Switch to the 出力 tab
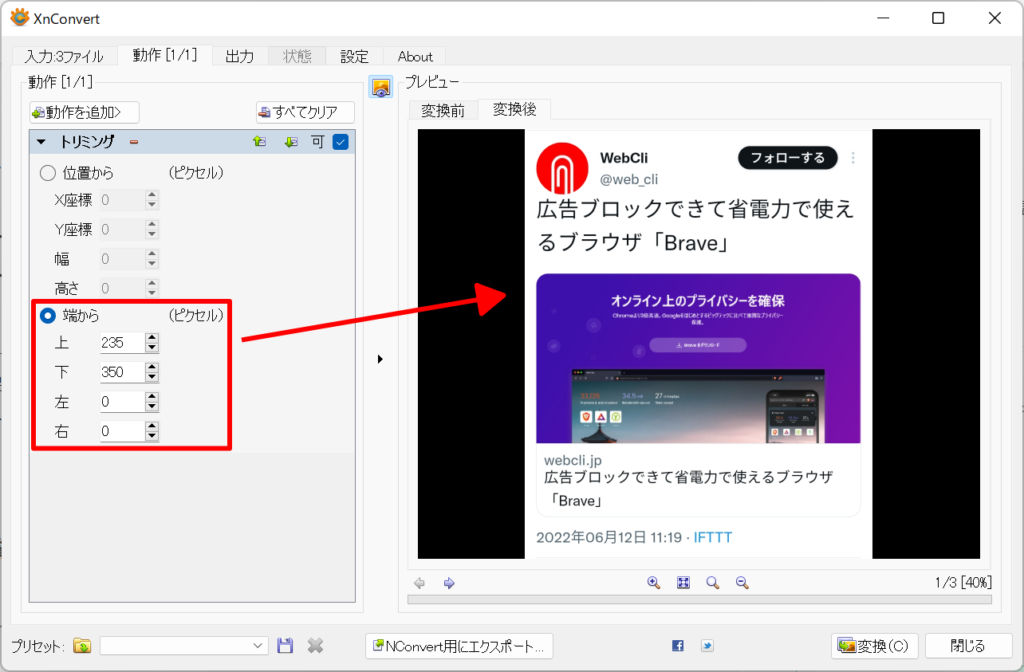Viewport: 1024px width, 672px height. (238, 56)
